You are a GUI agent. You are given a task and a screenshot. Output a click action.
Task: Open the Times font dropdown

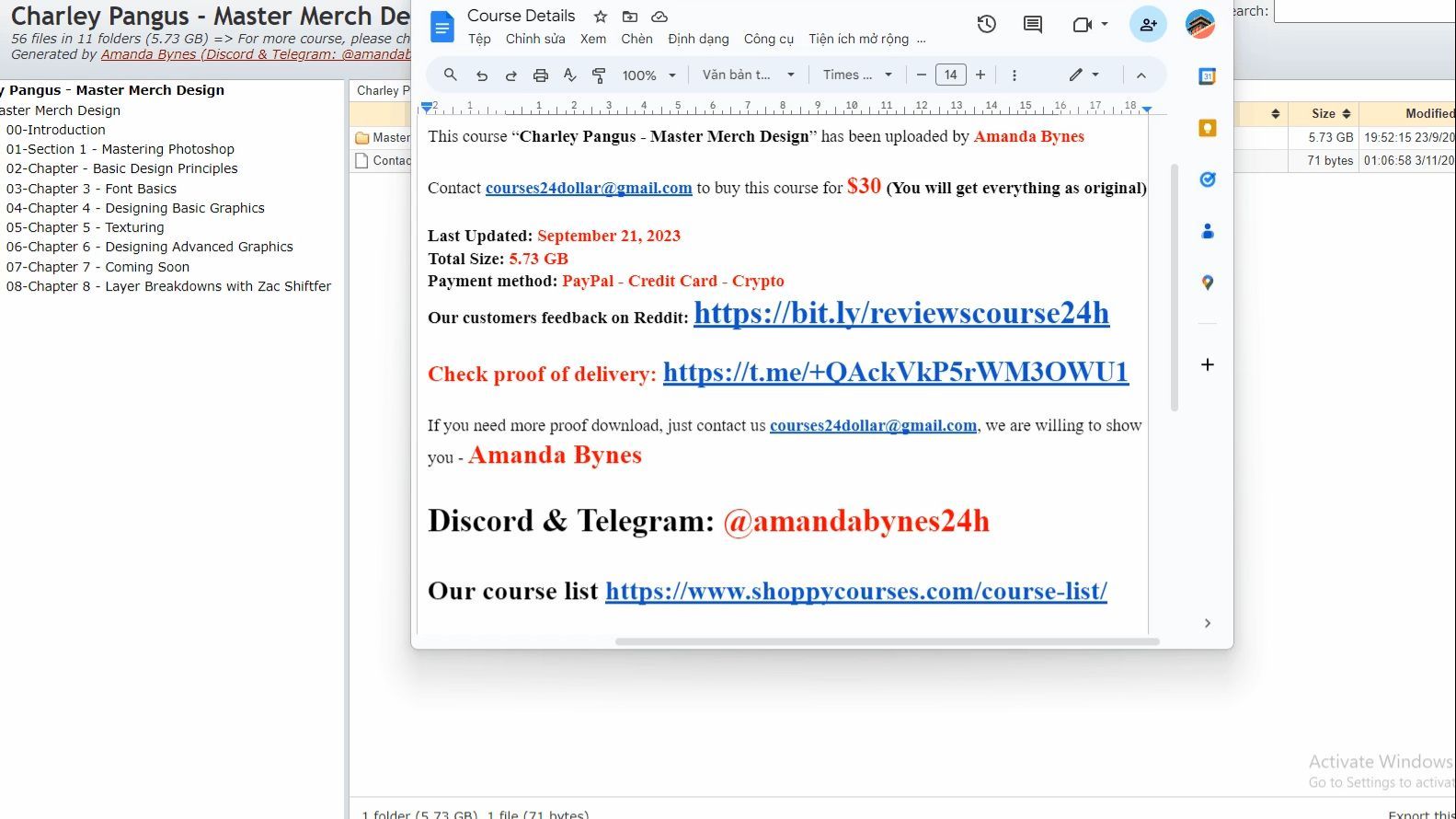[x=856, y=75]
